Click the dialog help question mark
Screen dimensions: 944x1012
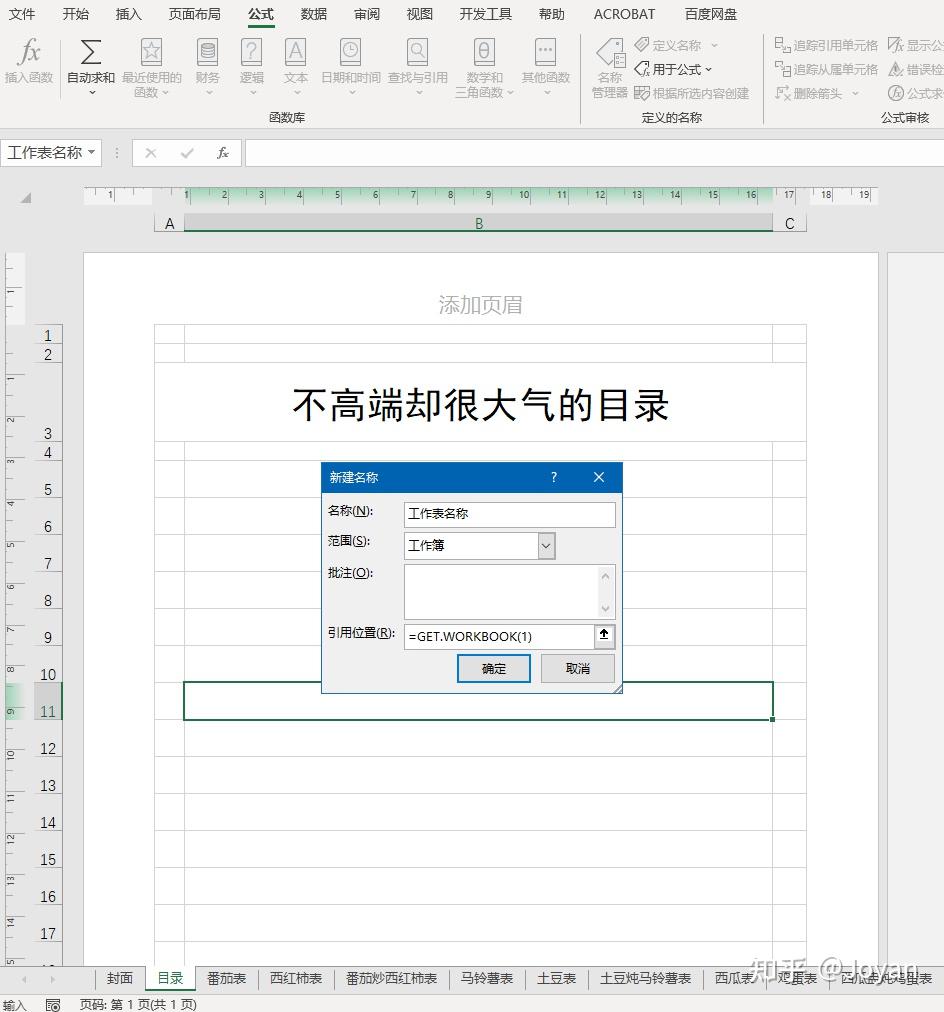[554, 477]
